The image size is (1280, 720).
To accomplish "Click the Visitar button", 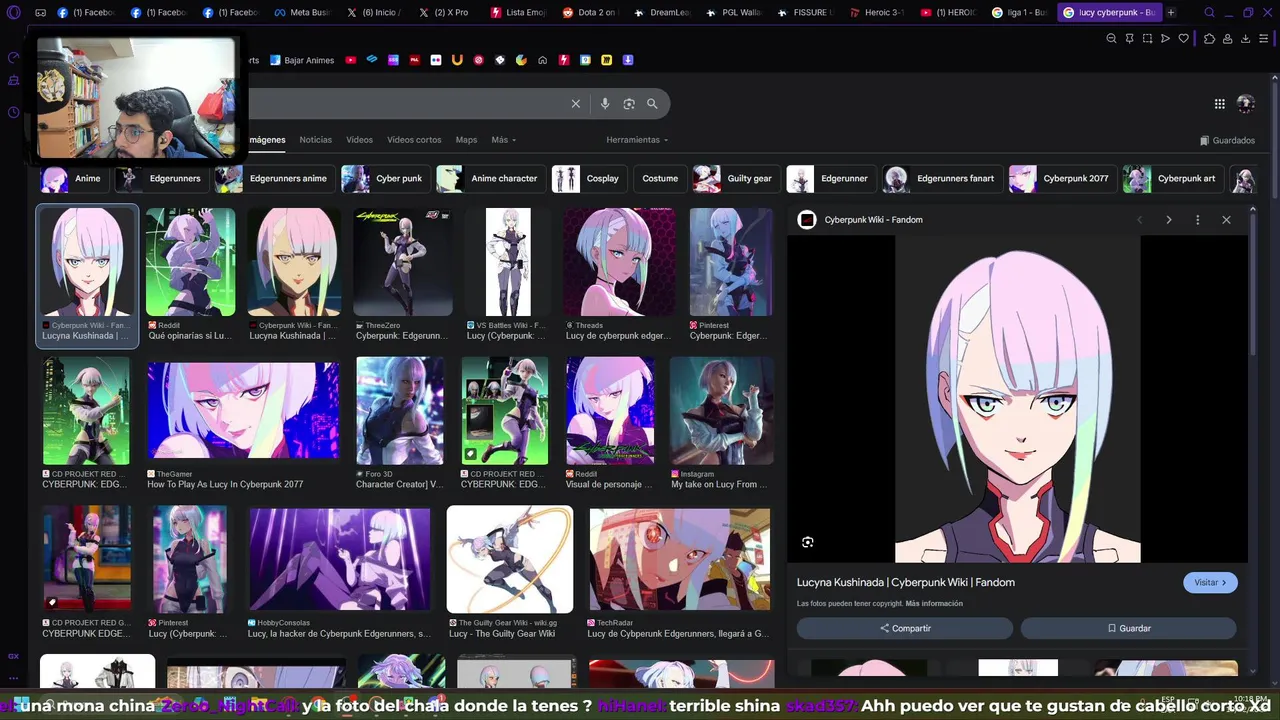I will pyautogui.click(x=1210, y=582).
